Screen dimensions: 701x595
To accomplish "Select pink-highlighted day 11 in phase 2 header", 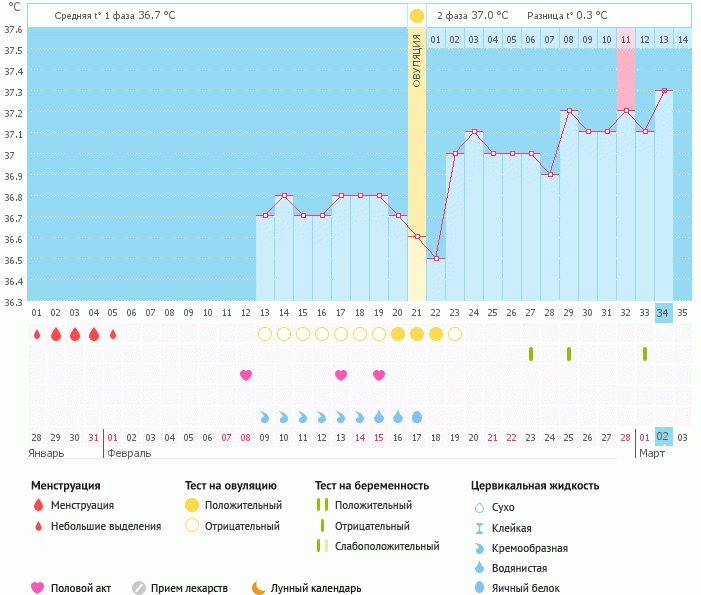I will click(625, 39).
